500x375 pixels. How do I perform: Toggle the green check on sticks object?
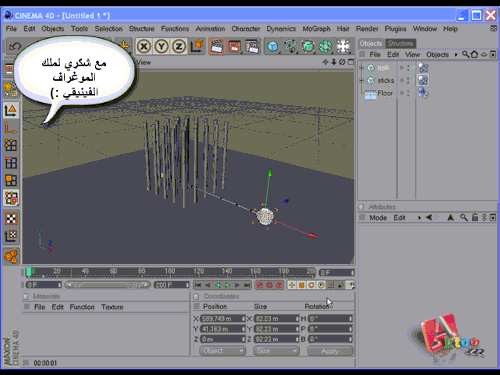(x=413, y=81)
